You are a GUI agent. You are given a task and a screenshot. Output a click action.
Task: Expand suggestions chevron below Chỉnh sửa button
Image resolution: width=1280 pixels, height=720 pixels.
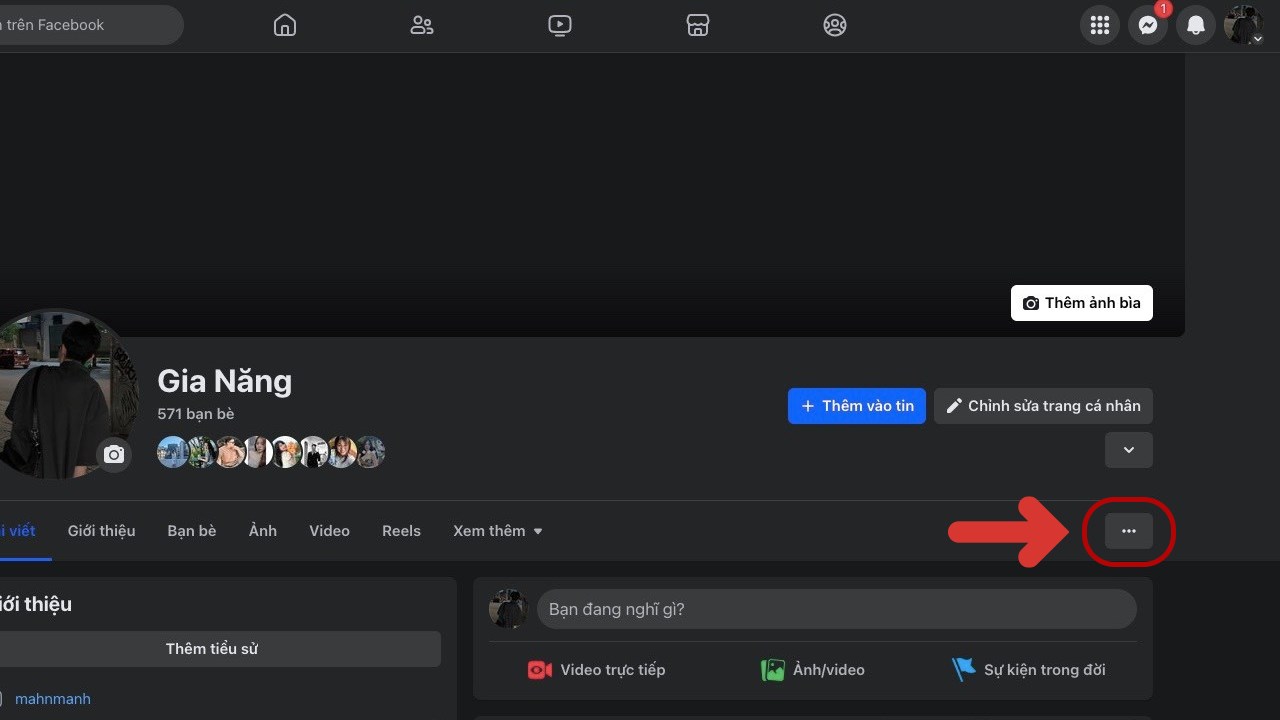[1129, 450]
